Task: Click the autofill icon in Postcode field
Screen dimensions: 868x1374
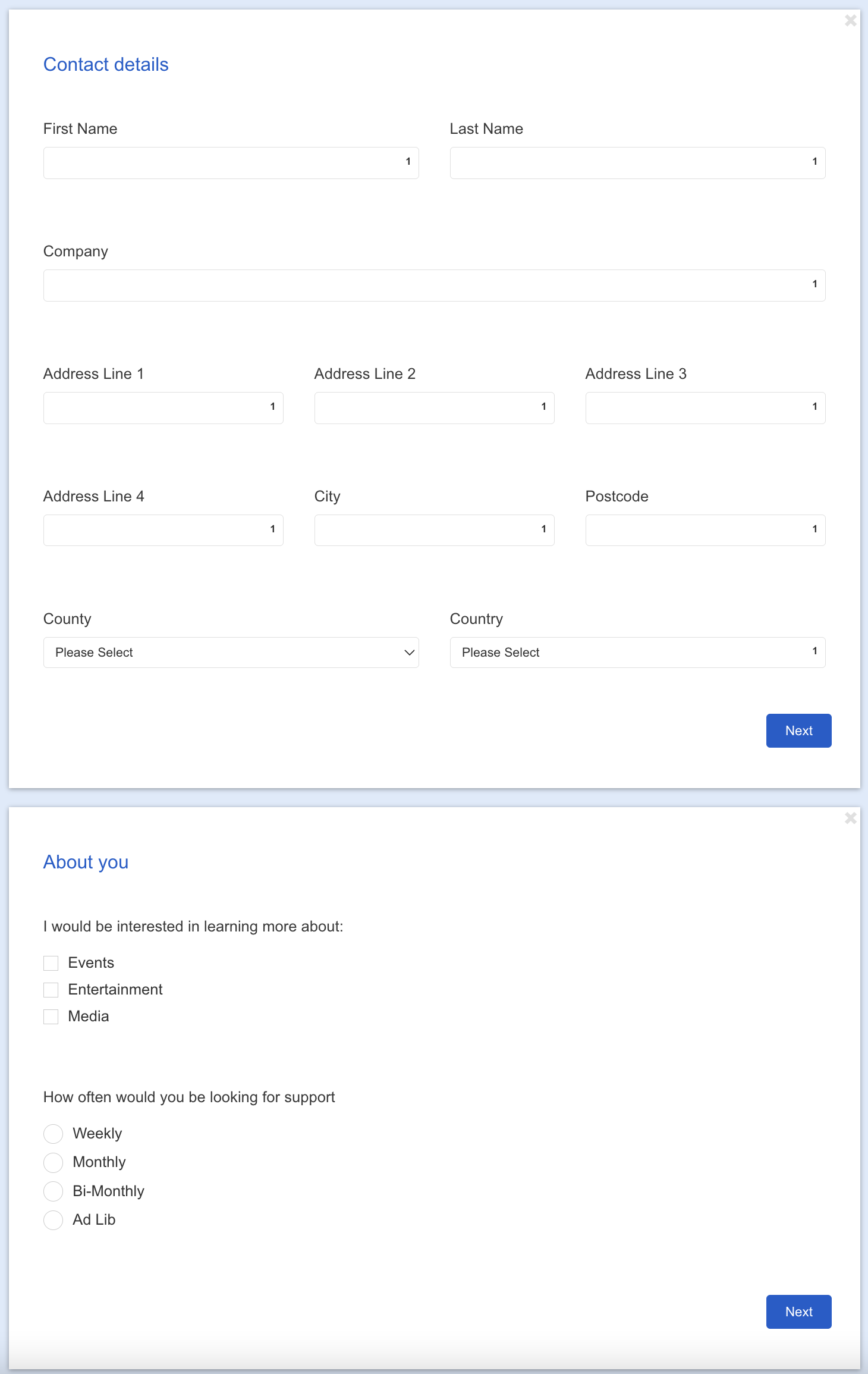Action: 814,529
